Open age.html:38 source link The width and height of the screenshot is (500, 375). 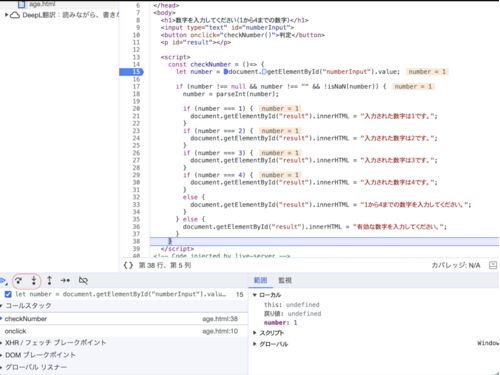[220, 319]
